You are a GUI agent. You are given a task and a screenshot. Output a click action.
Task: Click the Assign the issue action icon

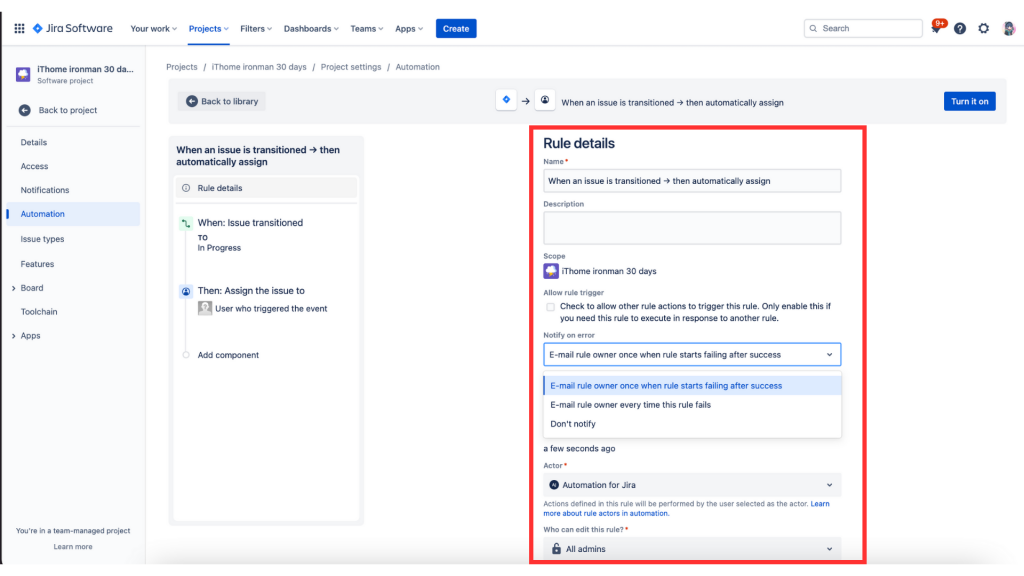coord(186,291)
